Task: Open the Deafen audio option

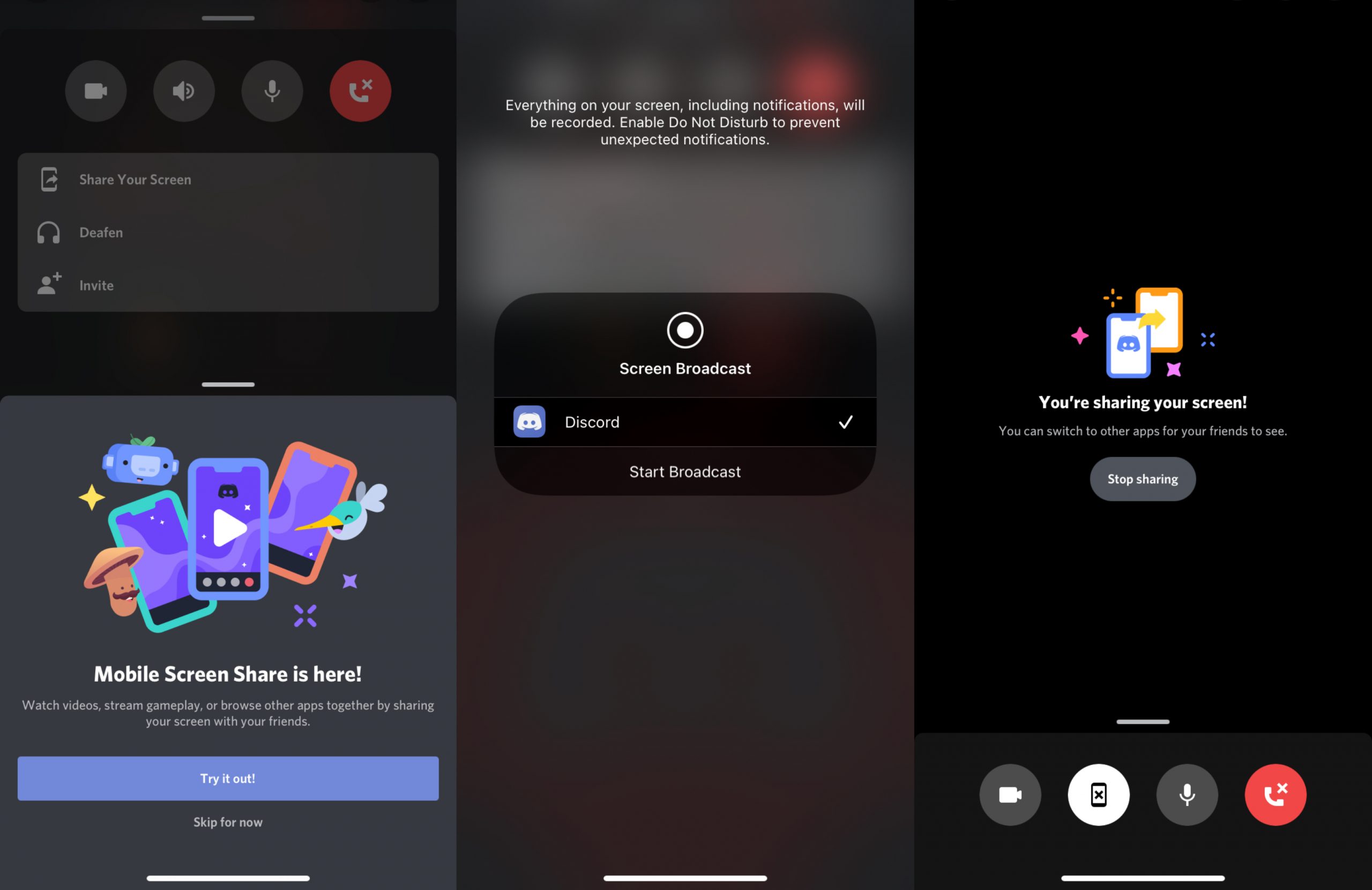Action: (228, 232)
